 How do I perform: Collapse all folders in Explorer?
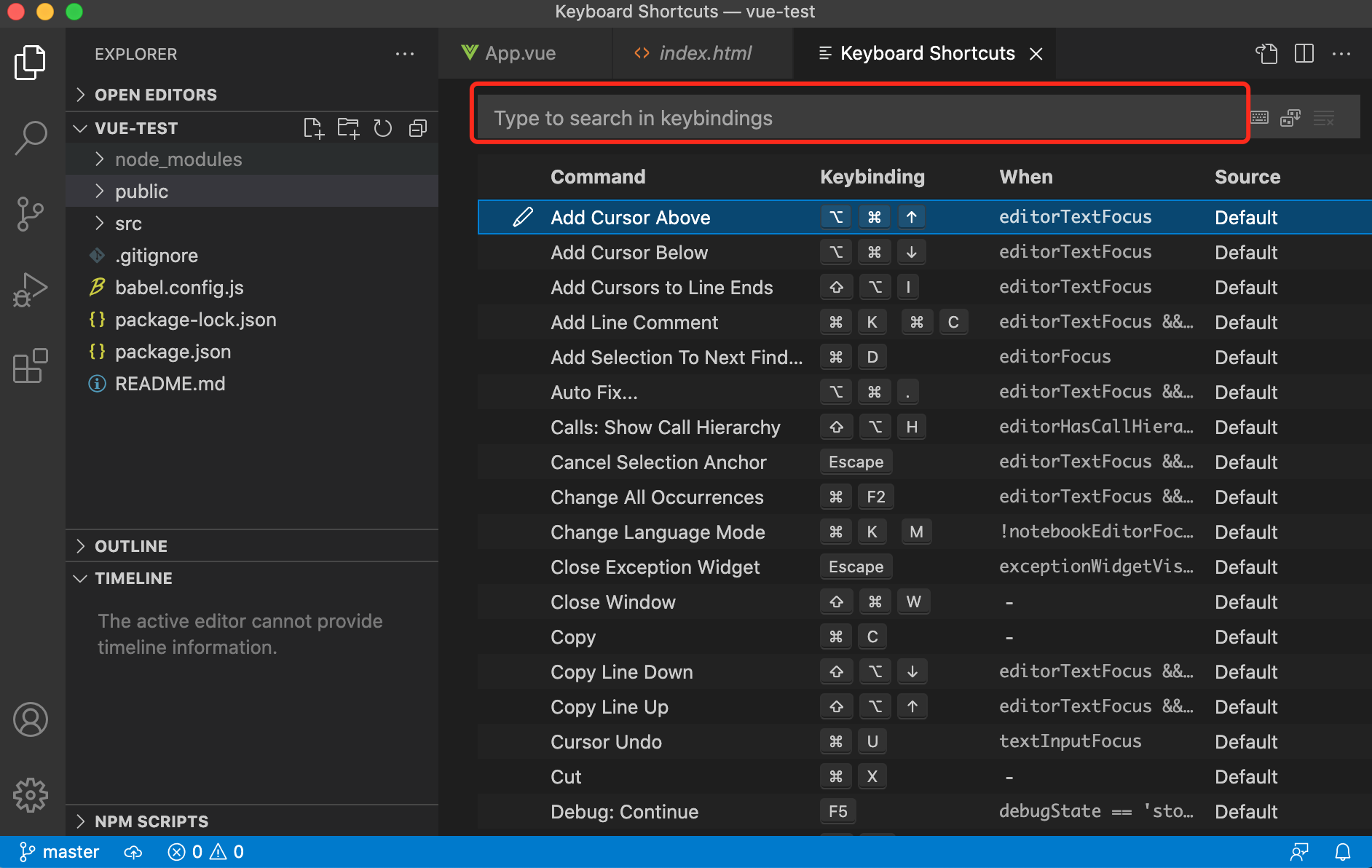click(x=418, y=128)
